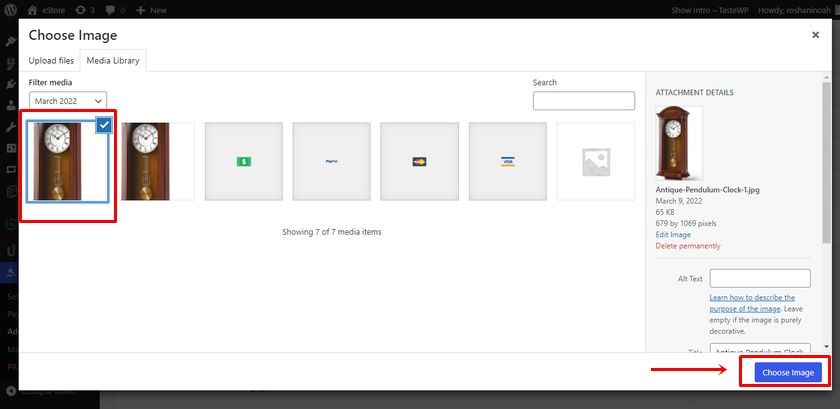840x409 pixels.
Task: Select the second pendulum clock thumbnail
Action: 156,161
